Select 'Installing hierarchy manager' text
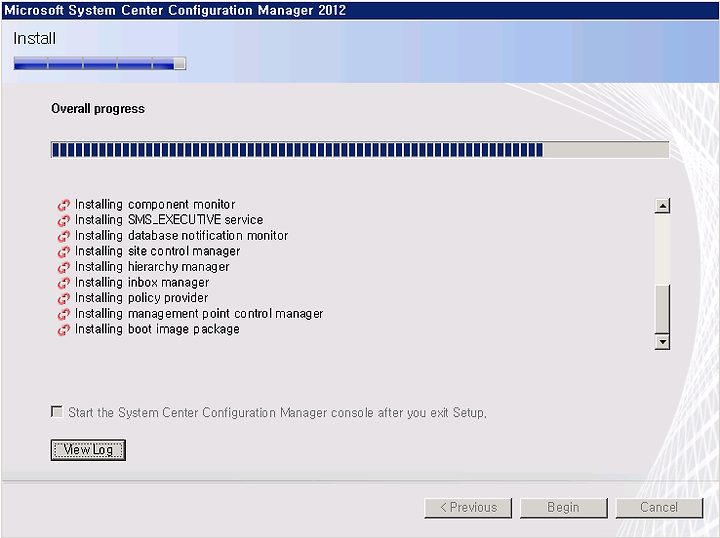Image resolution: width=720 pixels, height=538 pixels. pos(152,267)
